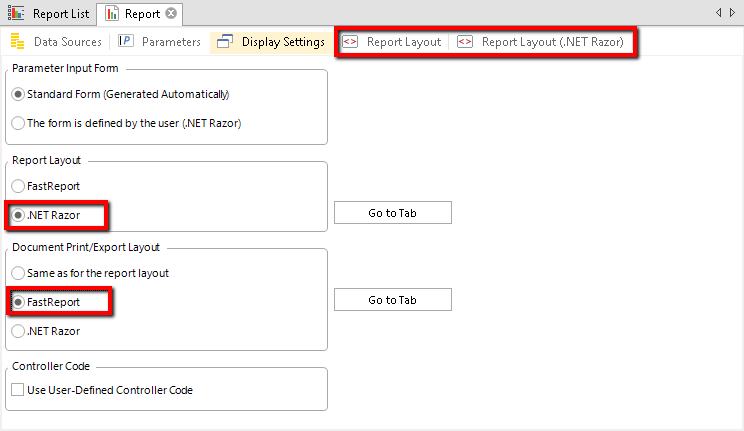Click the Parameters icon
The width and height of the screenshot is (744, 431).
point(126,42)
